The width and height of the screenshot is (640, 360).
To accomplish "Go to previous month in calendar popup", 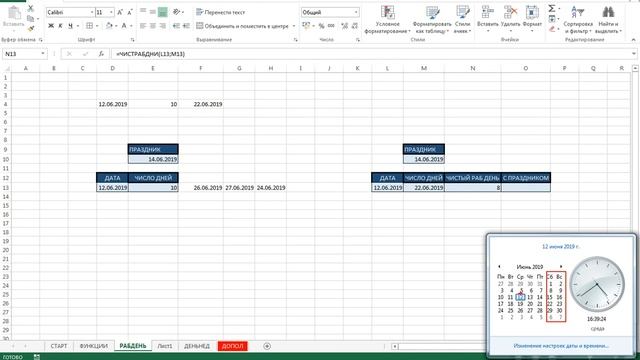I will (499, 267).
